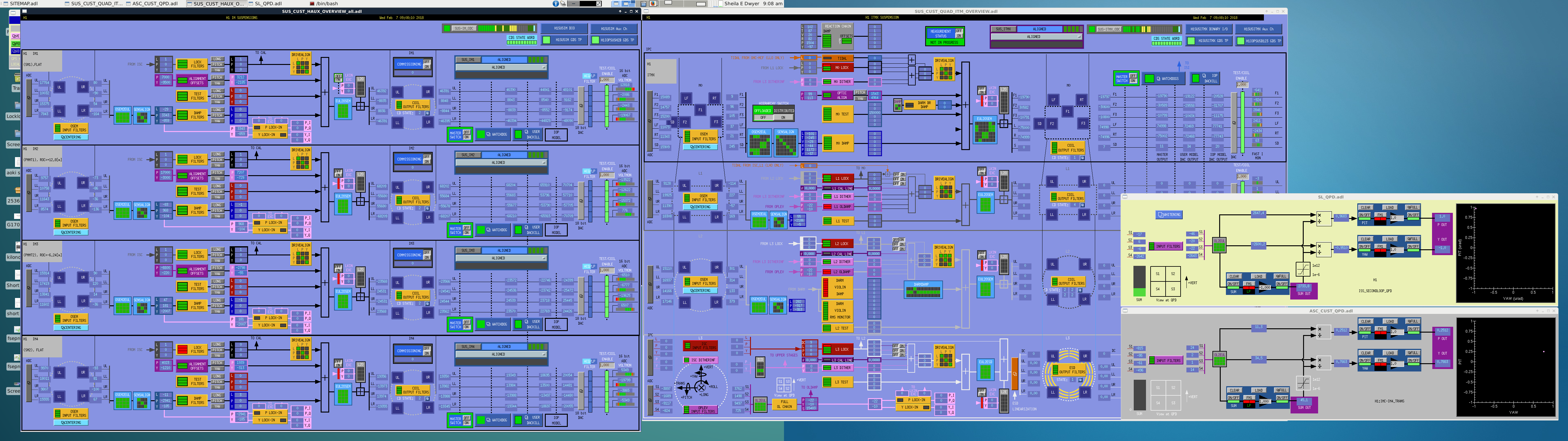Click IM1 TEST/COIL ENABLE value field
The image size is (1568, 441).
(607, 80)
